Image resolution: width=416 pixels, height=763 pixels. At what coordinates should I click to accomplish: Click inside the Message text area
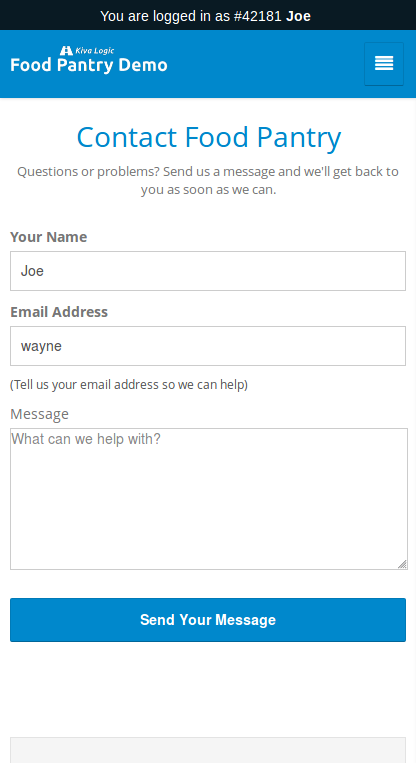(209, 499)
